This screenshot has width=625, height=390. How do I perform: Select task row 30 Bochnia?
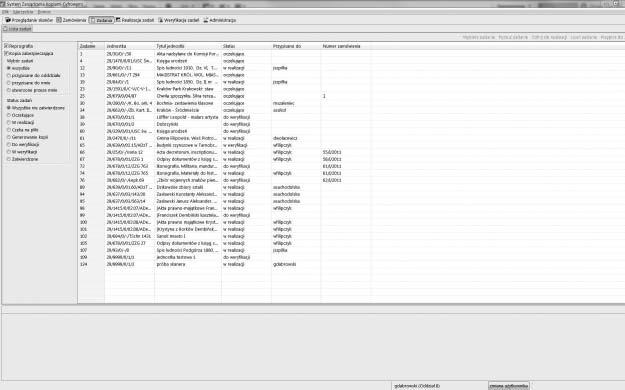tap(351, 103)
